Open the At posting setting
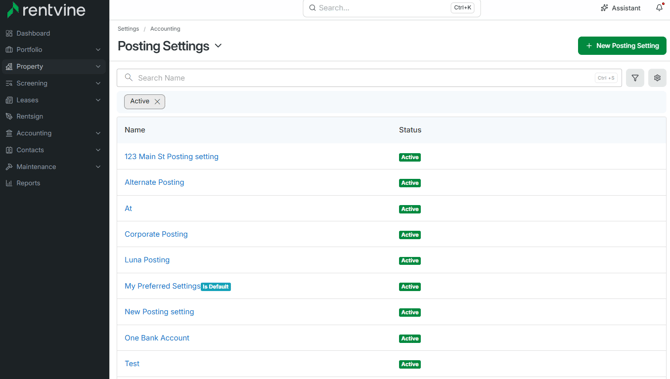This screenshot has height=379, width=670. point(128,209)
